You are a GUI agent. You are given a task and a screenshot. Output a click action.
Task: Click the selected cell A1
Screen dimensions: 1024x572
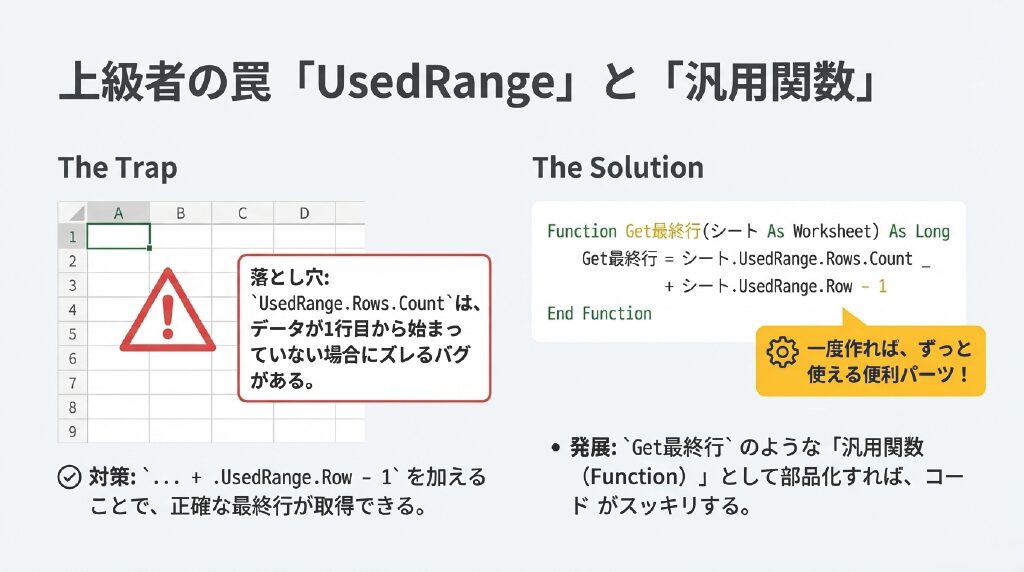coord(118,237)
